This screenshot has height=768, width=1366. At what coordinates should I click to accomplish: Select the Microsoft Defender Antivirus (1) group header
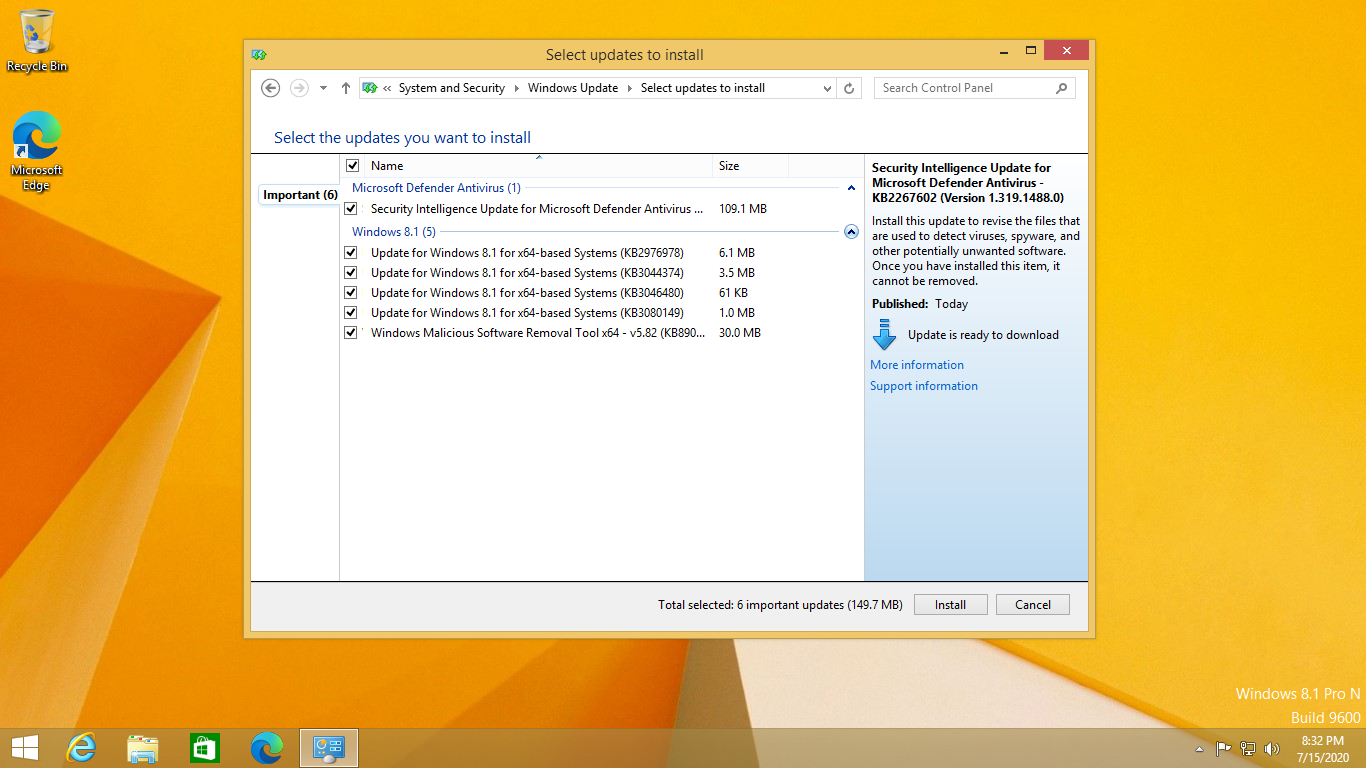pos(436,188)
